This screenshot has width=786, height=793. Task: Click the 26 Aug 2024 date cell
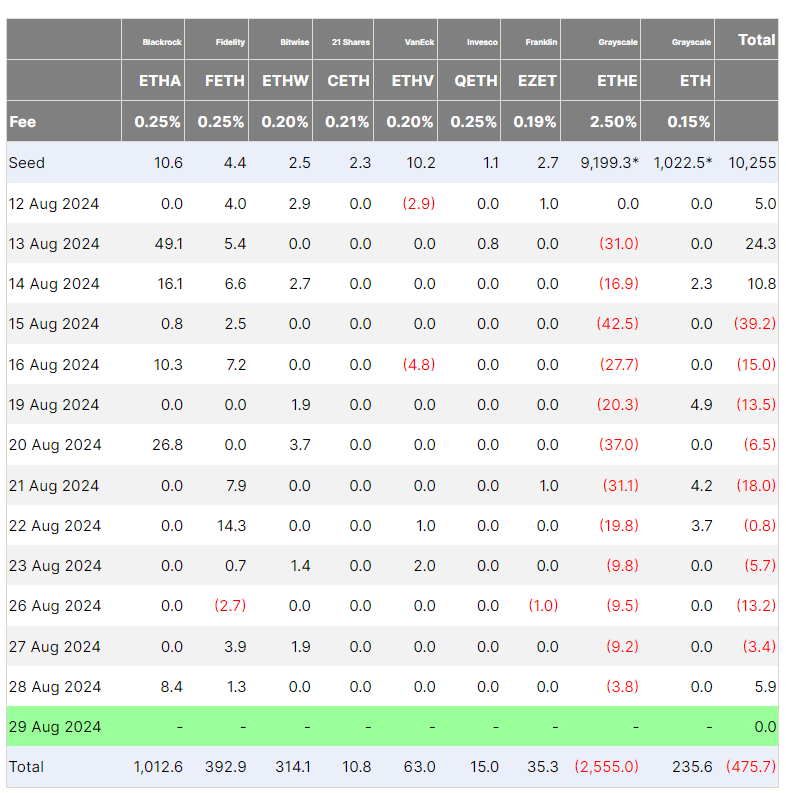click(54, 606)
